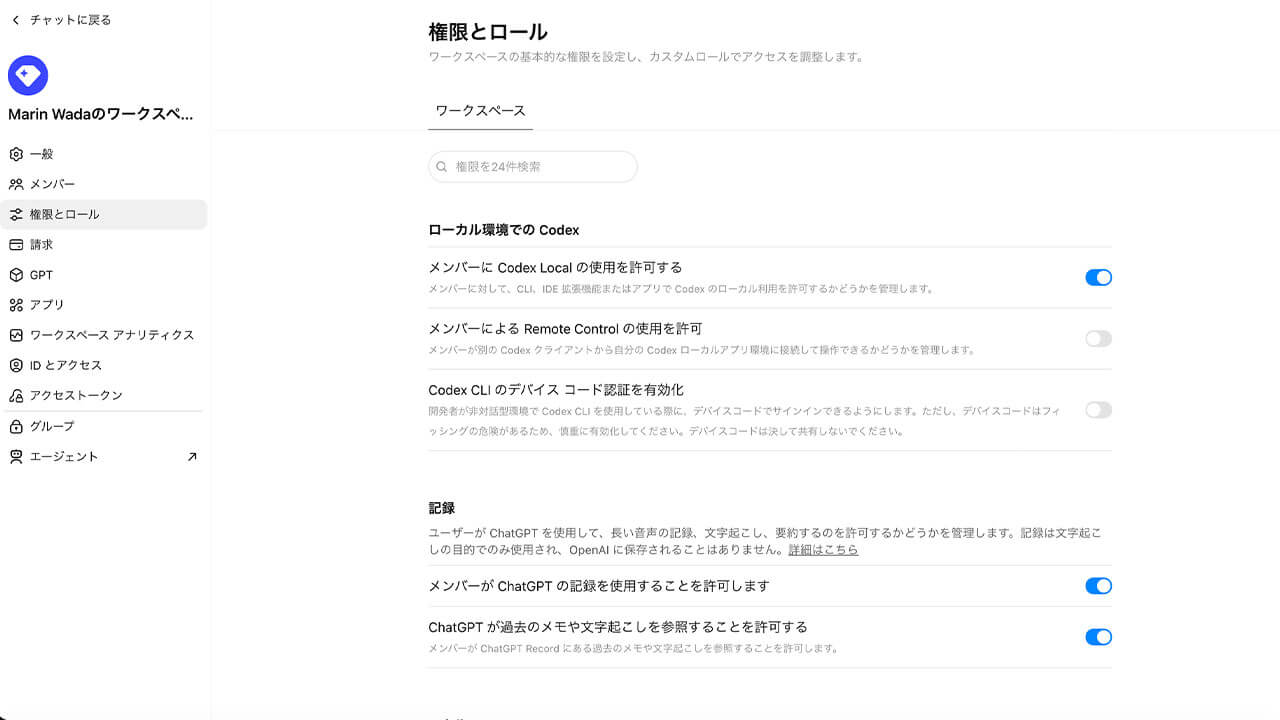Click the card icon next to 請求
The width and height of the screenshot is (1280, 720).
click(16, 244)
